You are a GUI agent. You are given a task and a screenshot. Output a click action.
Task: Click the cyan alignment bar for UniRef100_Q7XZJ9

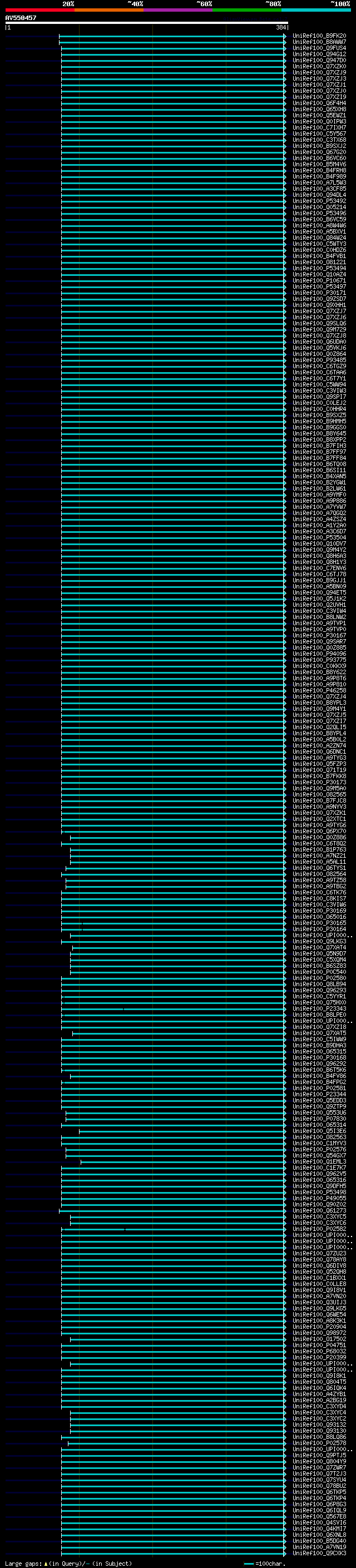[x=174, y=72]
